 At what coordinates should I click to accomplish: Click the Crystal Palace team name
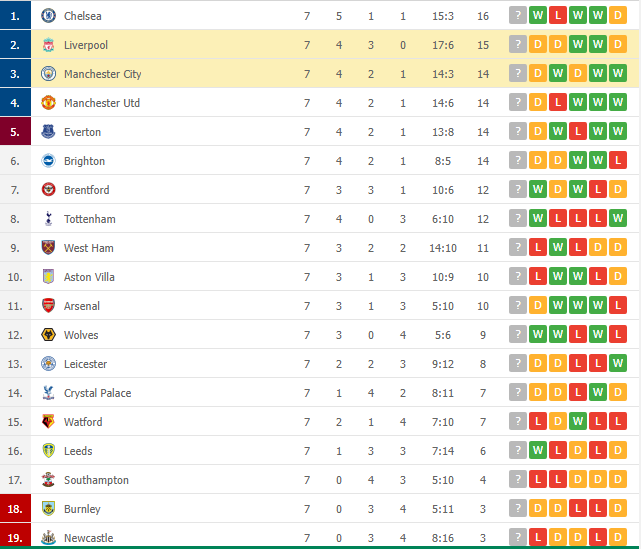click(98, 393)
